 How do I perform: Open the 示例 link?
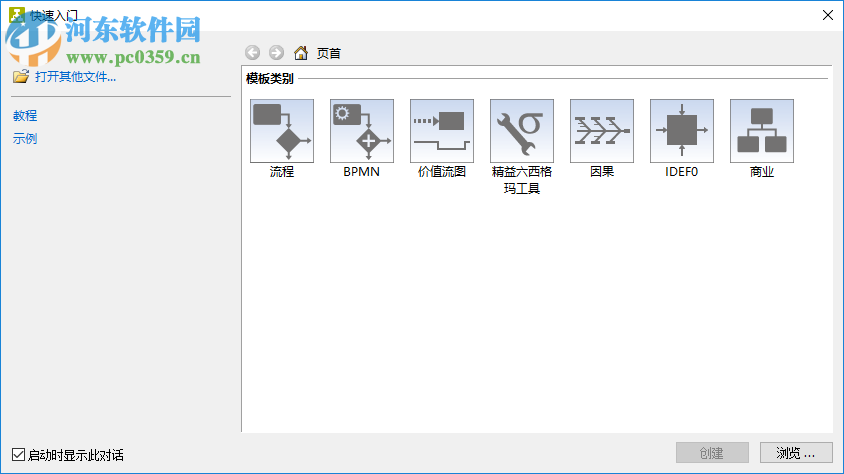tap(25, 139)
